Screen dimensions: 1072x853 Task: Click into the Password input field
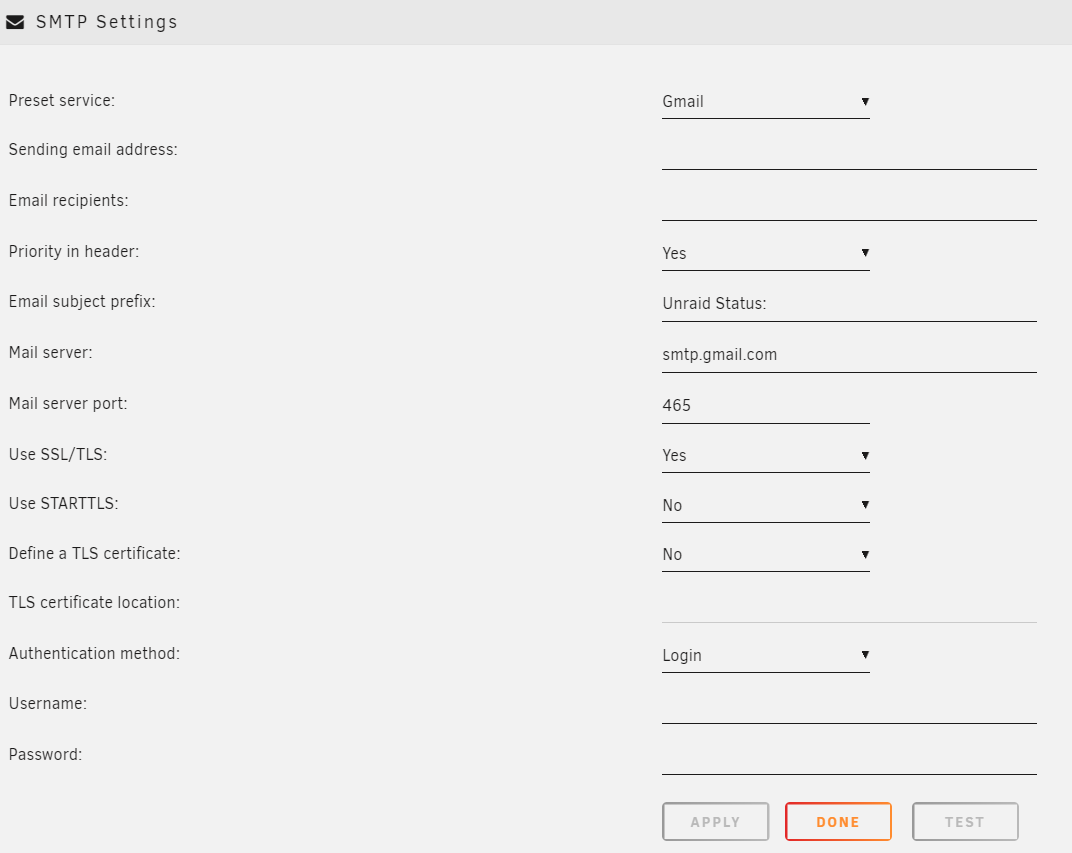[849, 757]
